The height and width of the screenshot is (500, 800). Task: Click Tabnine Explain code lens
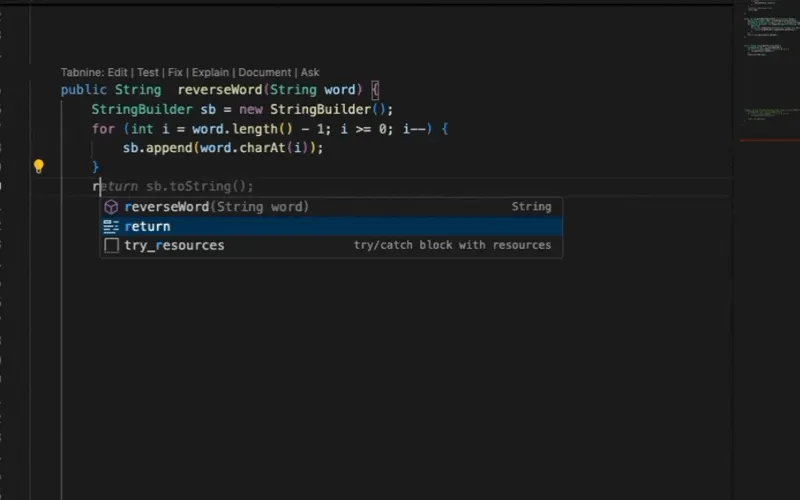pos(210,72)
